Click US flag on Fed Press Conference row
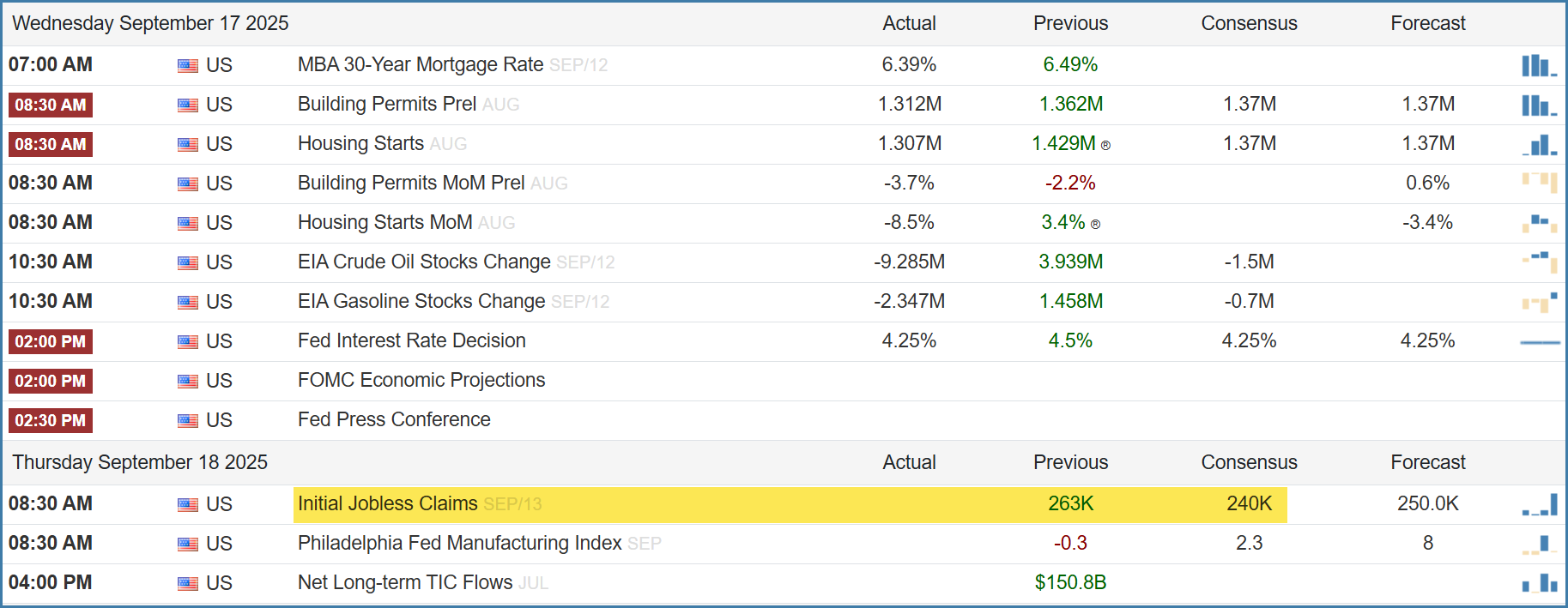 coord(188,420)
